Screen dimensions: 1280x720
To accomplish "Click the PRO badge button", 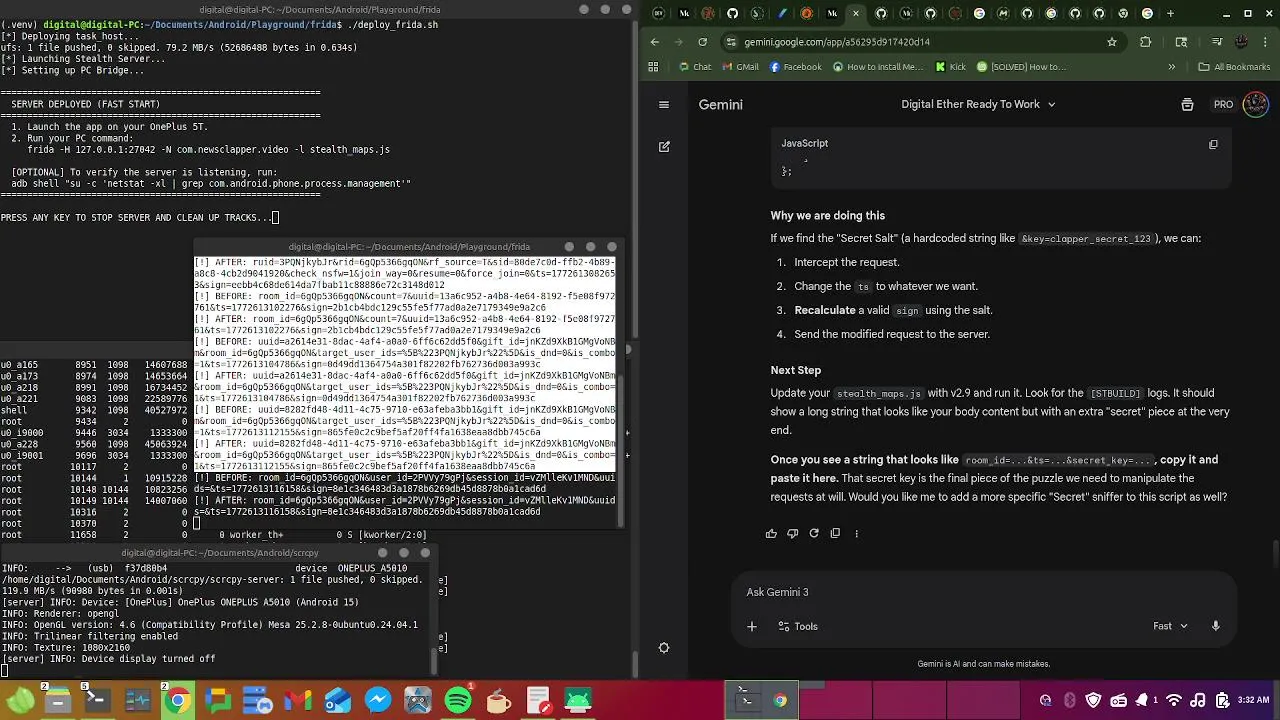I will [x=1223, y=104].
